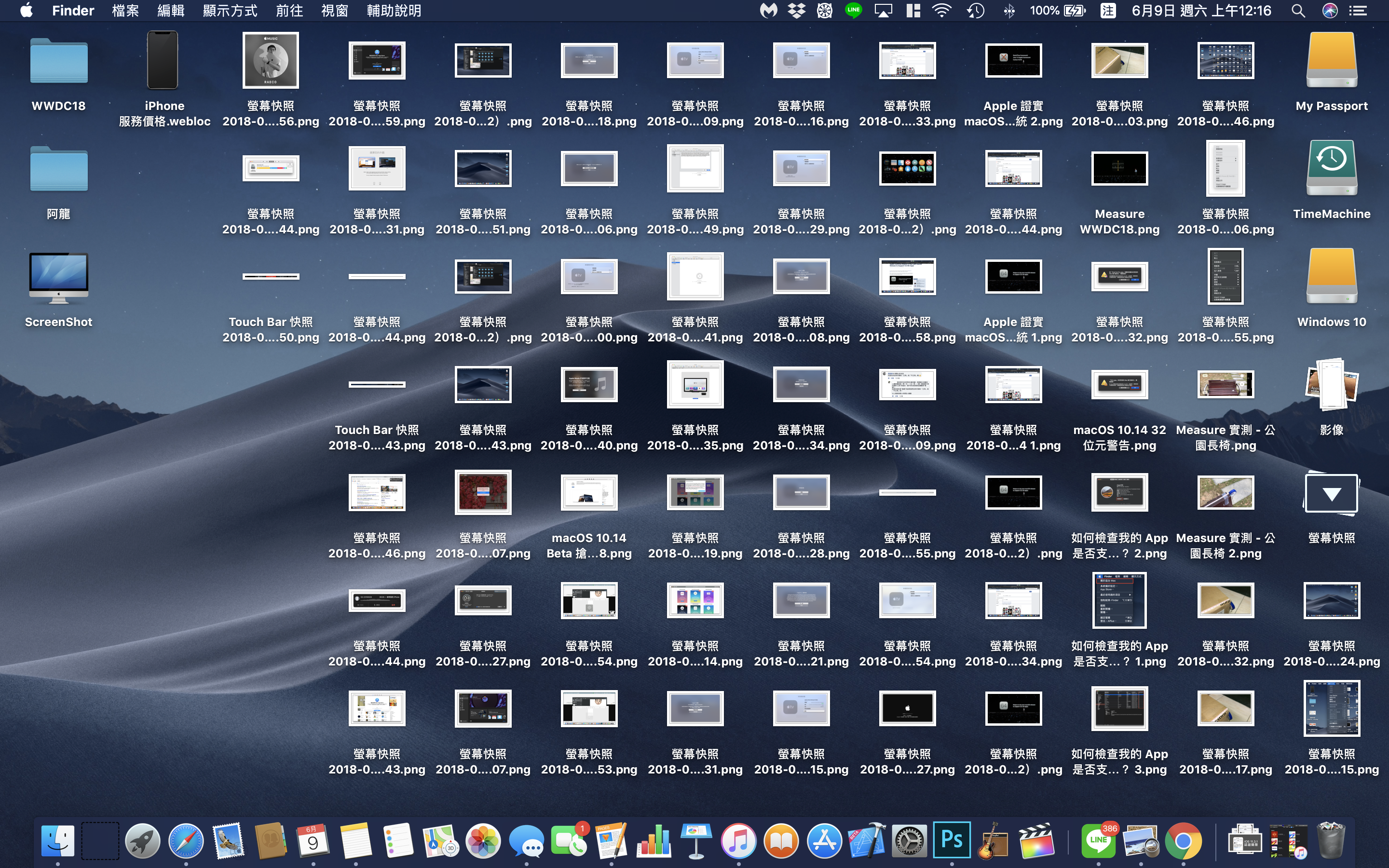Open Time Machine menu bar icon
Viewport: 1389px width, 868px height.
(x=976, y=10)
